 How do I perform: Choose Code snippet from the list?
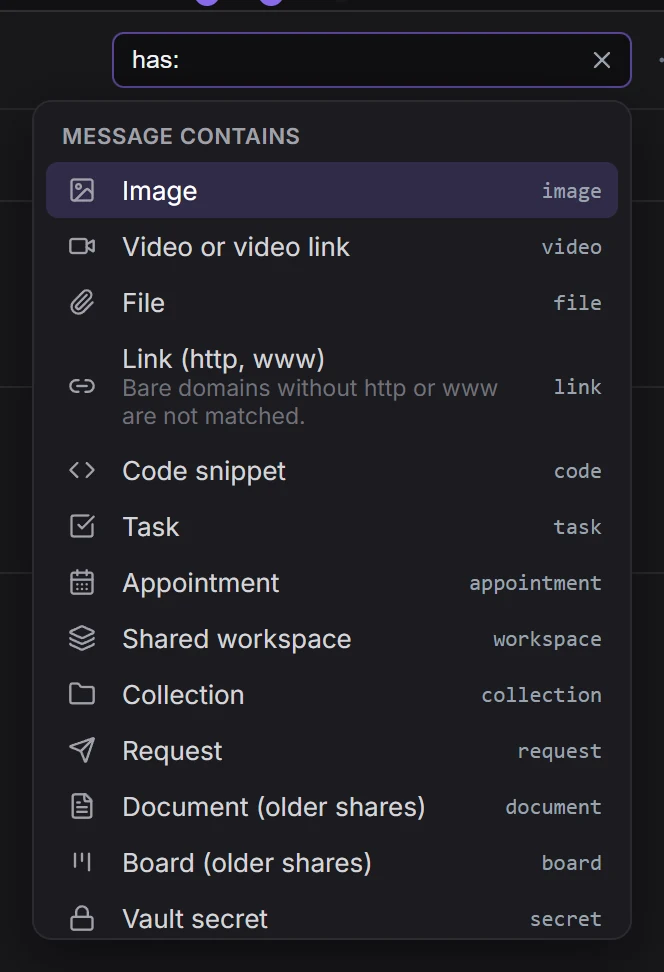point(332,471)
